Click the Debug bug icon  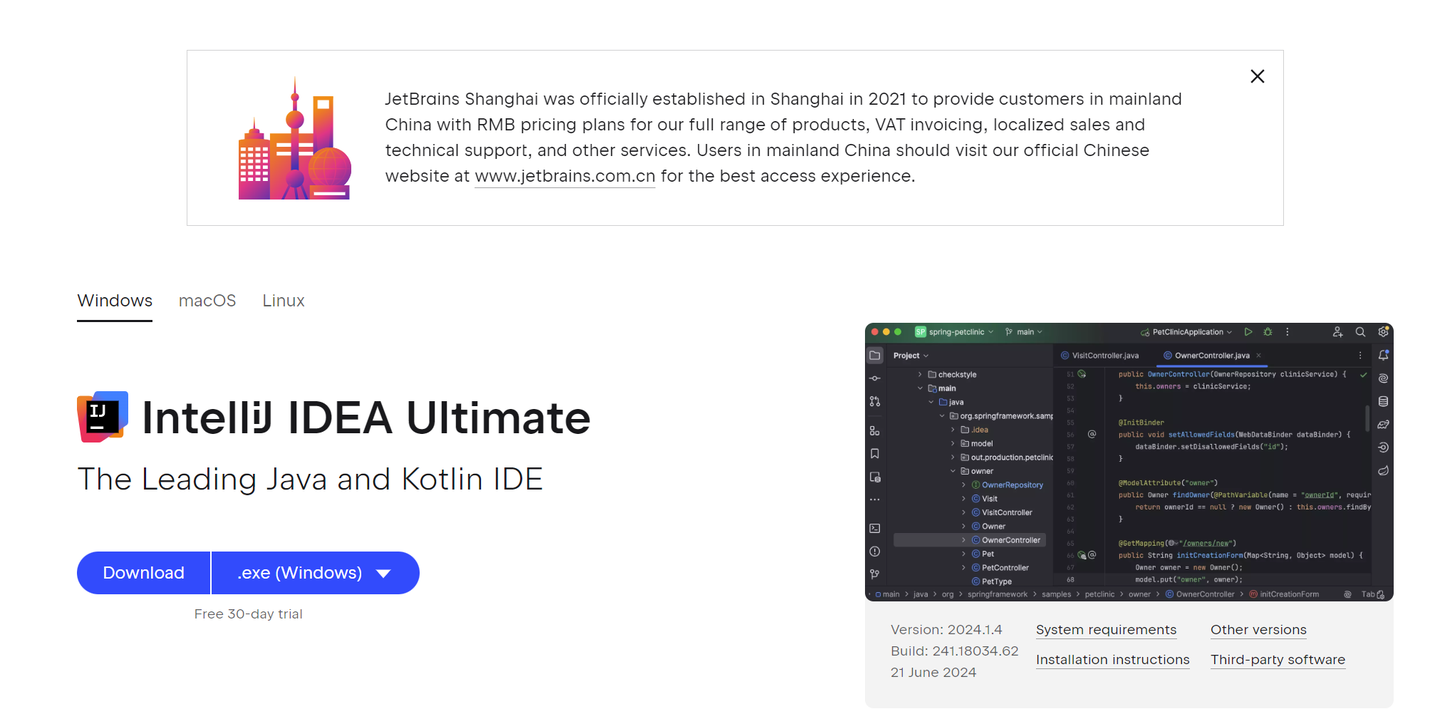pos(1268,332)
